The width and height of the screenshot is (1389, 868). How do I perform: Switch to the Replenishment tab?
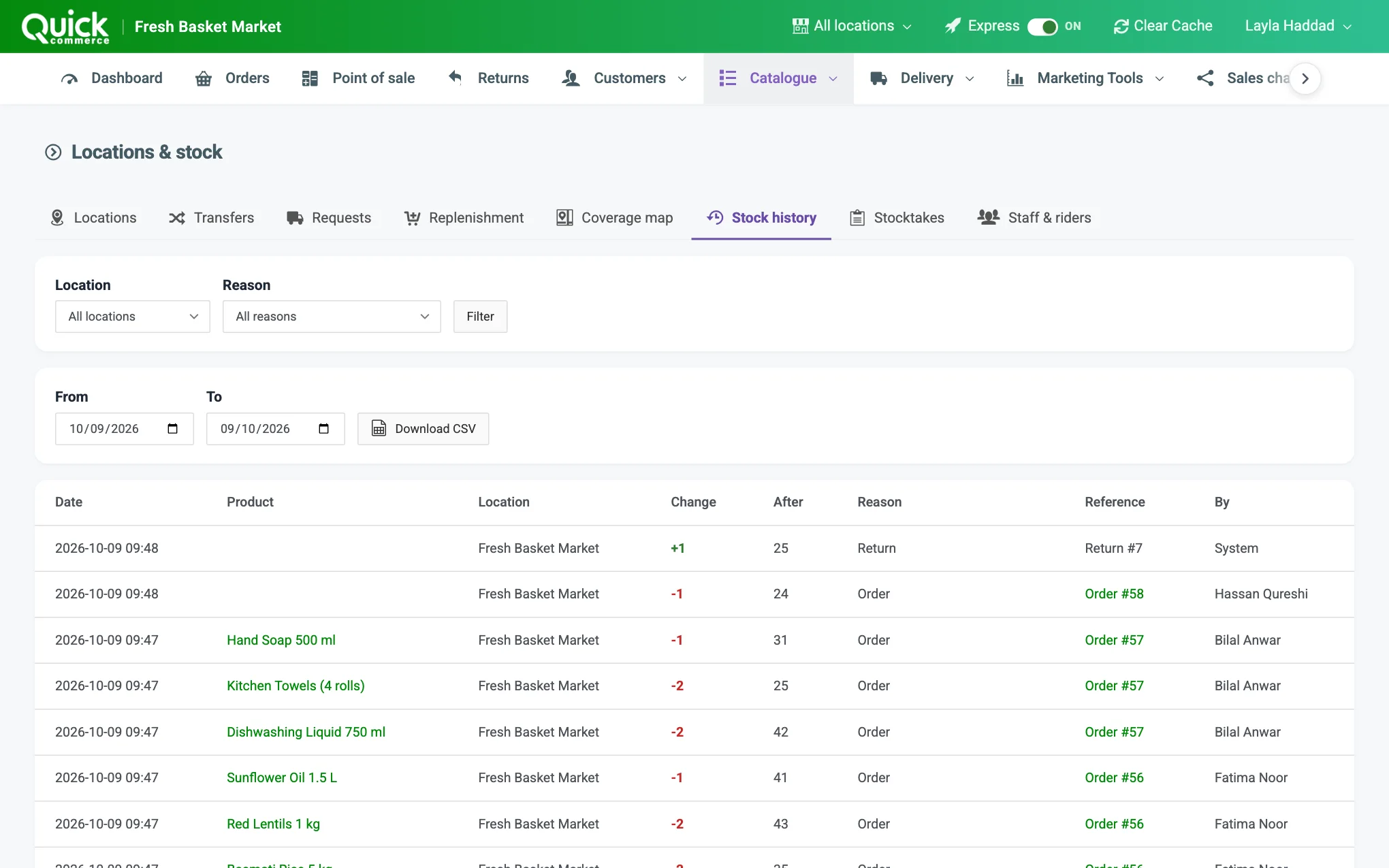tap(464, 218)
